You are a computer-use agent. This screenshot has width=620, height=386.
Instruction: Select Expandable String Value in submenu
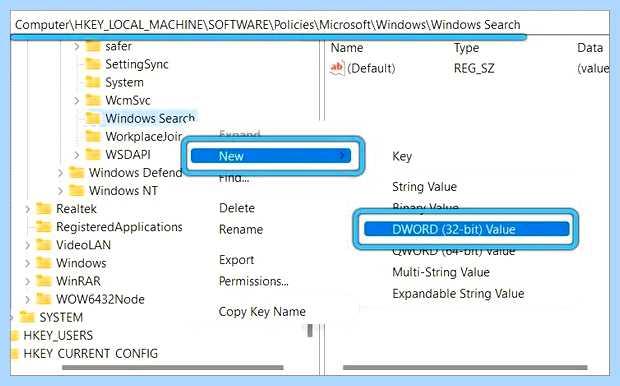[x=458, y=293]
